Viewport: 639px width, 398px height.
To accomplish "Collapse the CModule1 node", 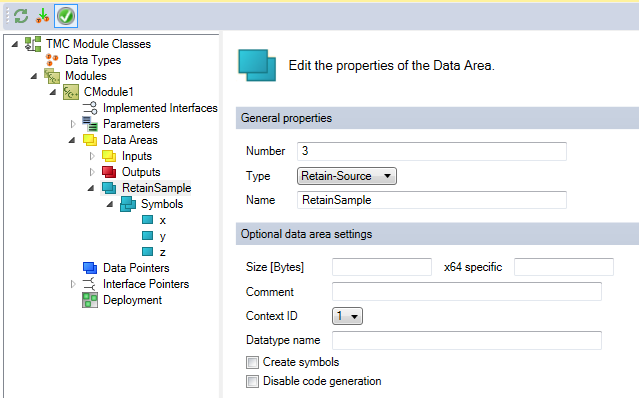I will click(53, 92).
